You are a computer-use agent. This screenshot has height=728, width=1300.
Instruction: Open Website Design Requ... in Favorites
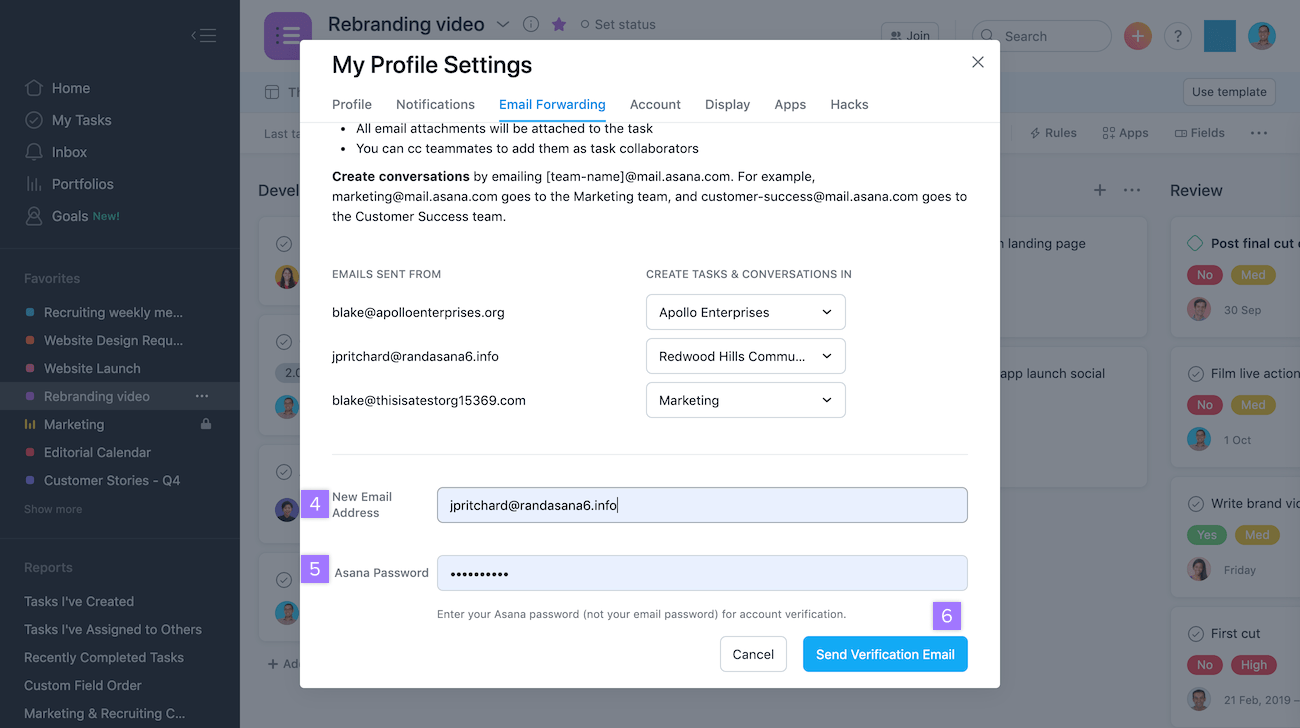click(x=113, y=340)
